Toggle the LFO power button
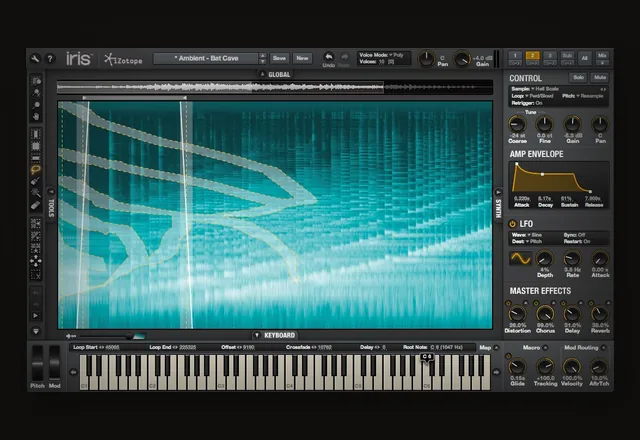Screen dimensions: 640x440 (x=512, y=224)
